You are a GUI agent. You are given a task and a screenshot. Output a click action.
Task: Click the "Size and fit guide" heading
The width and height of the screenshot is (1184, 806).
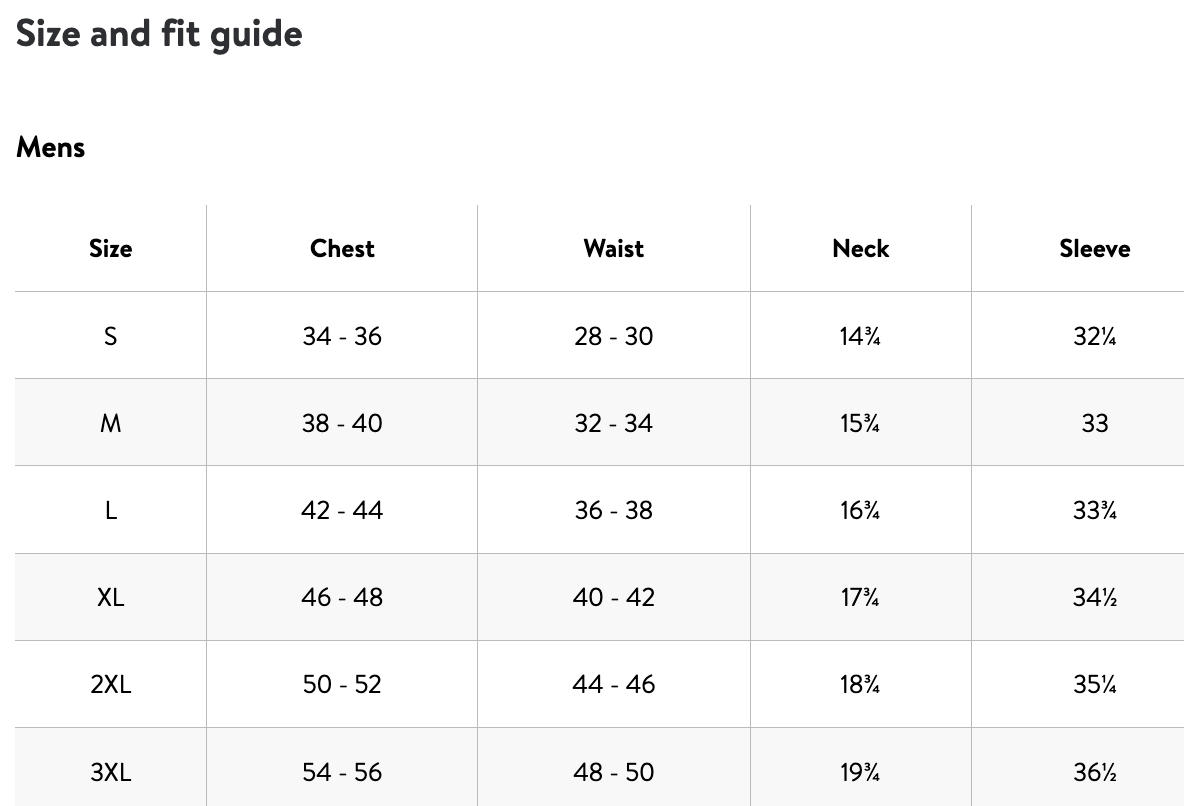click(x=159, y=34)
